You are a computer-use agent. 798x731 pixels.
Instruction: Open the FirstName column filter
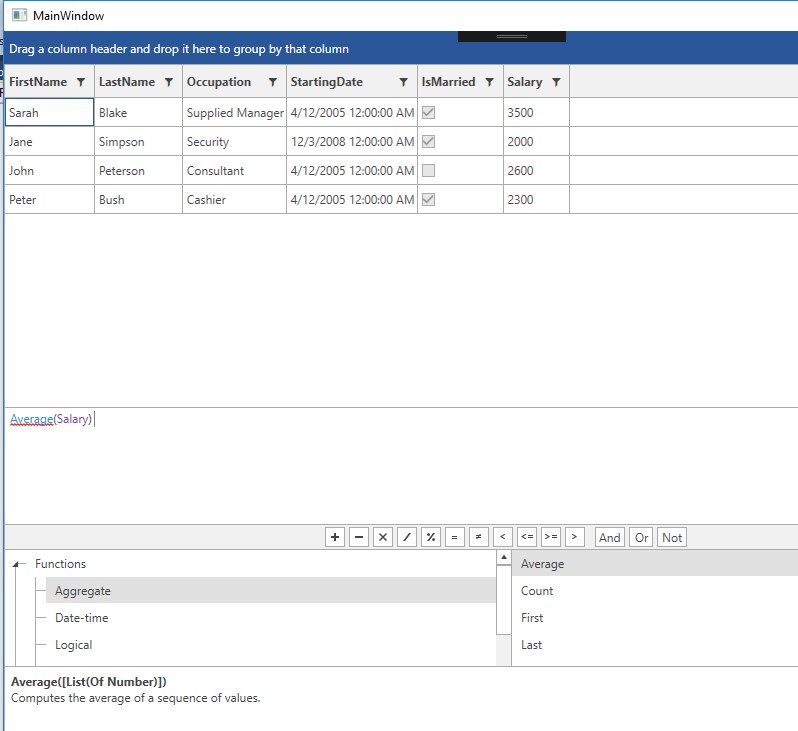tap(81, 82)
